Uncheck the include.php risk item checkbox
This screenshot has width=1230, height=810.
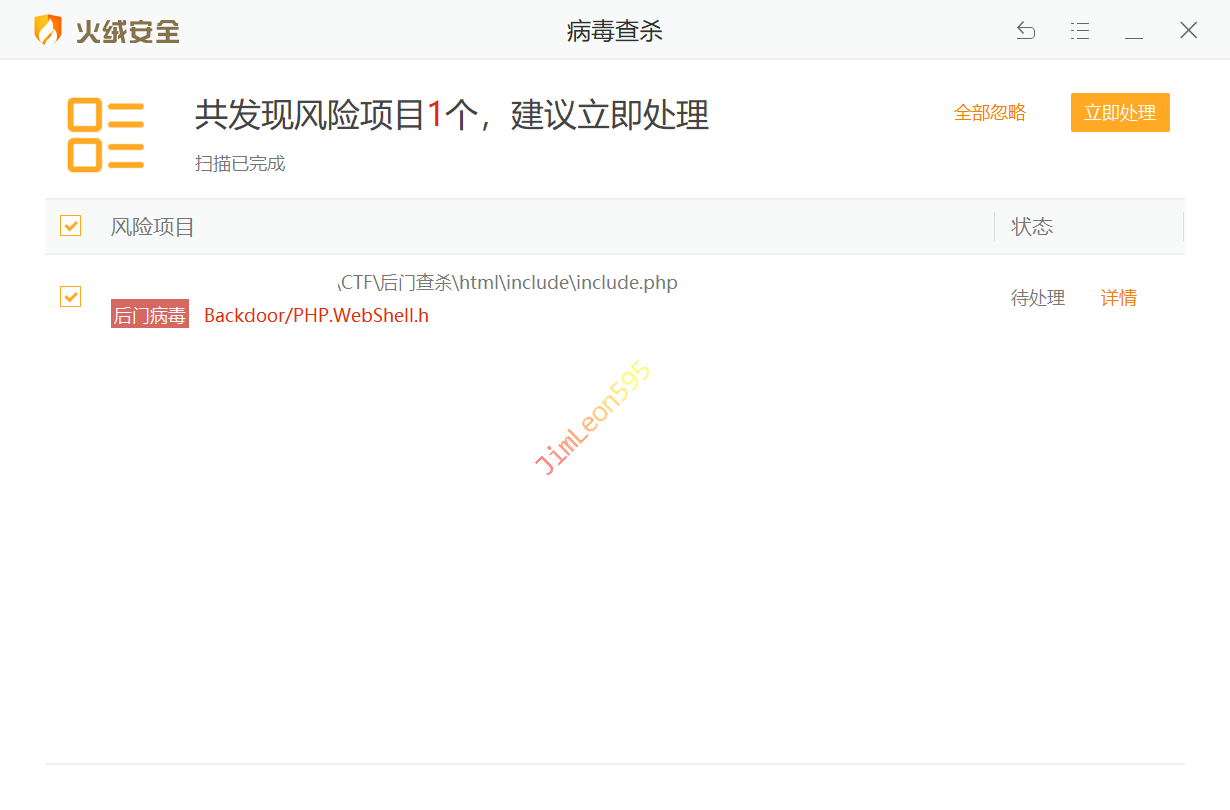pyautogui.click(x=71, y=297)
